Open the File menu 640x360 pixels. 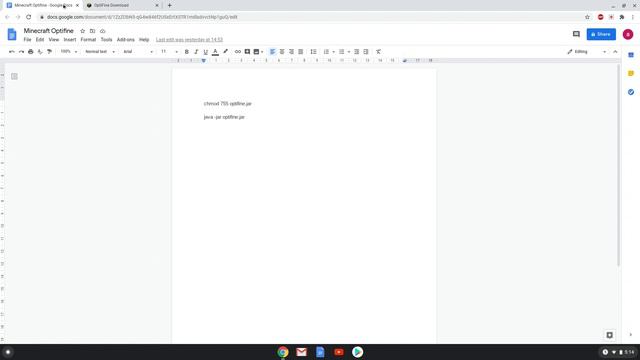point(27,40)
